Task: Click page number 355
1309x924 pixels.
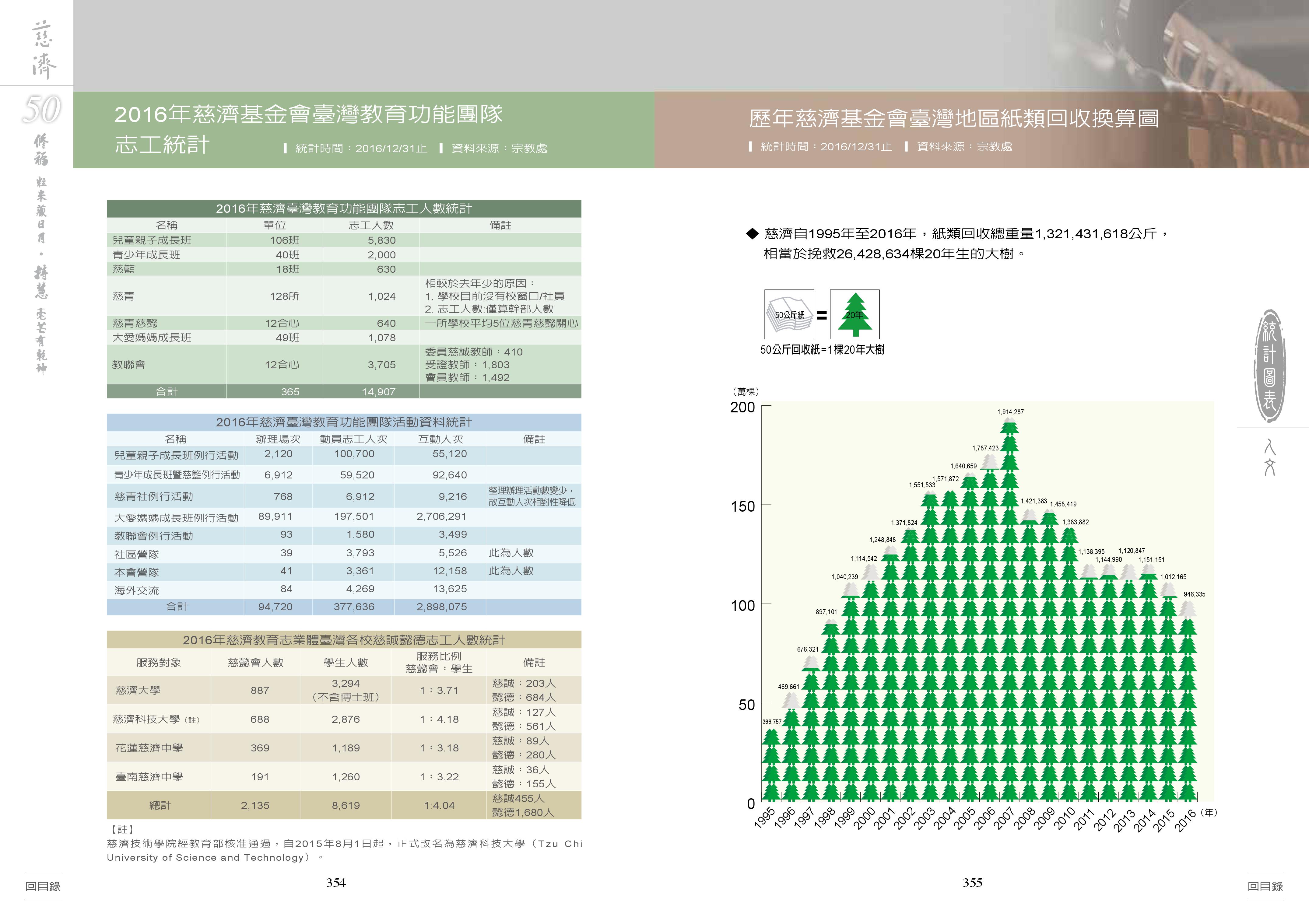Action: (972, 882)
